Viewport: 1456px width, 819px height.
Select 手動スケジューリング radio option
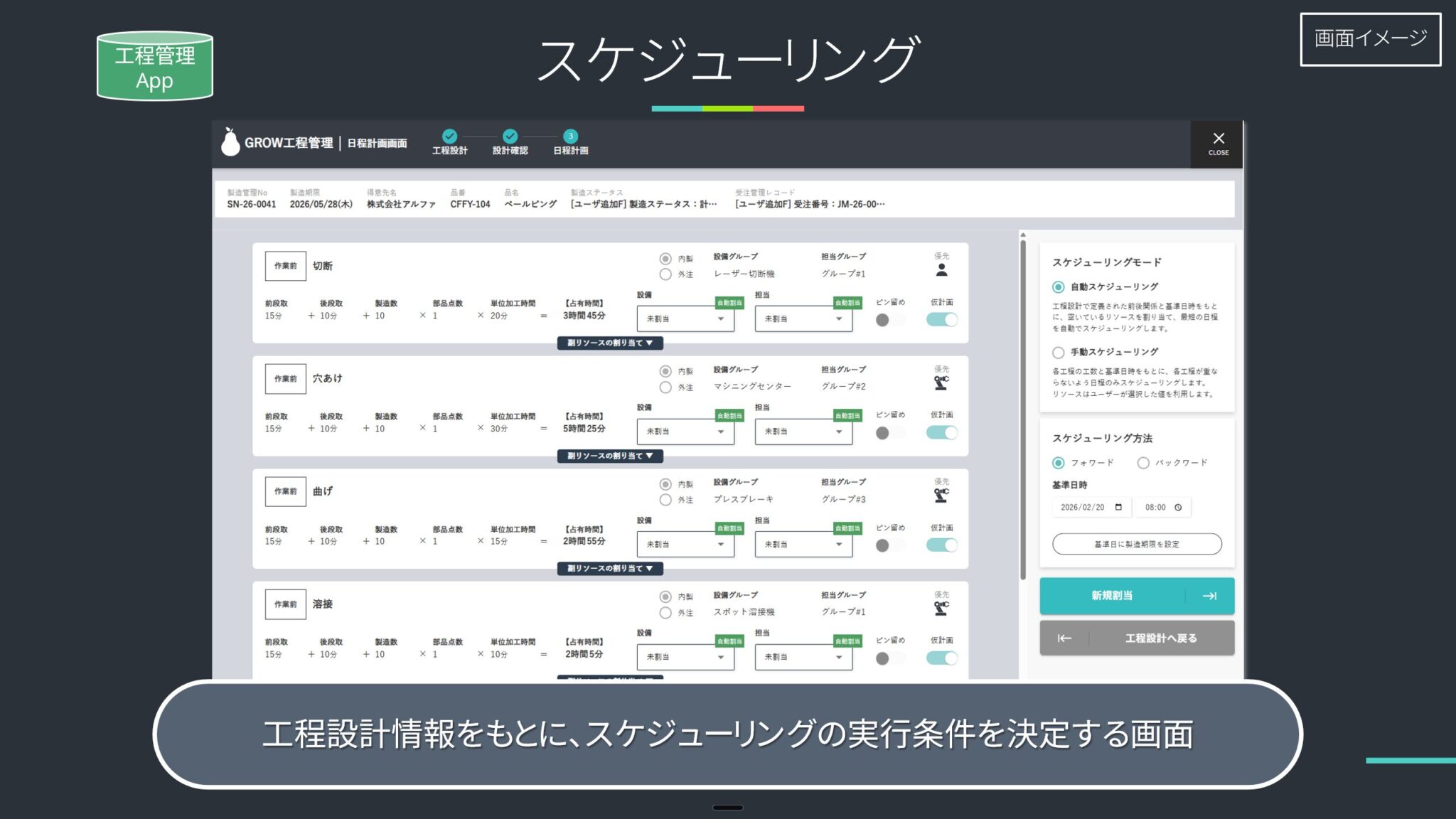[1059, 353]
